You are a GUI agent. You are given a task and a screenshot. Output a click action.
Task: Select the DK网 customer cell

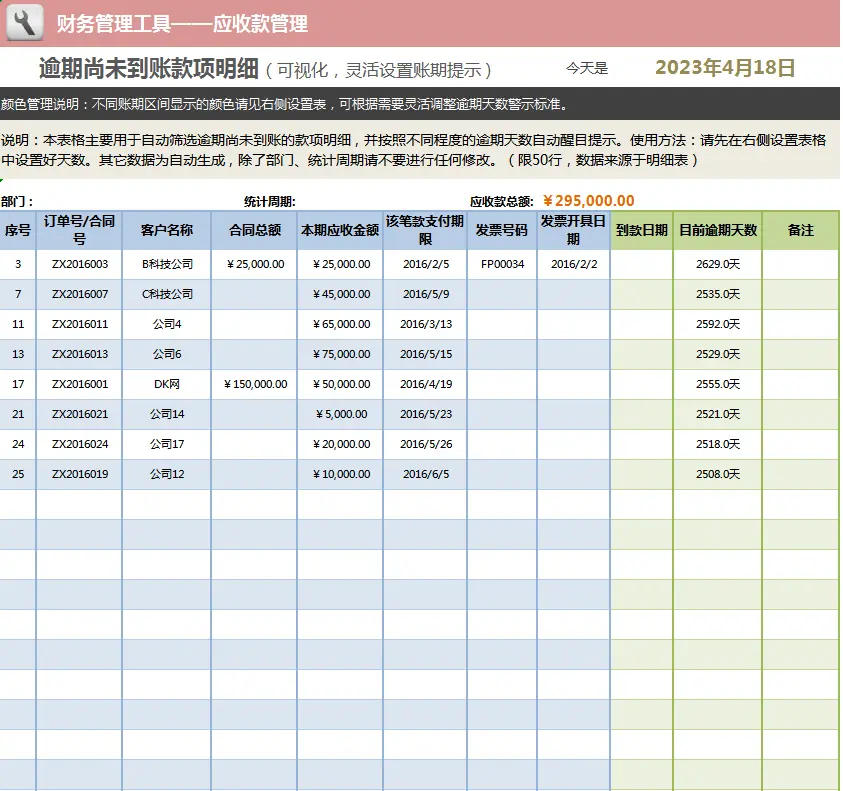[x=166, y=385]
